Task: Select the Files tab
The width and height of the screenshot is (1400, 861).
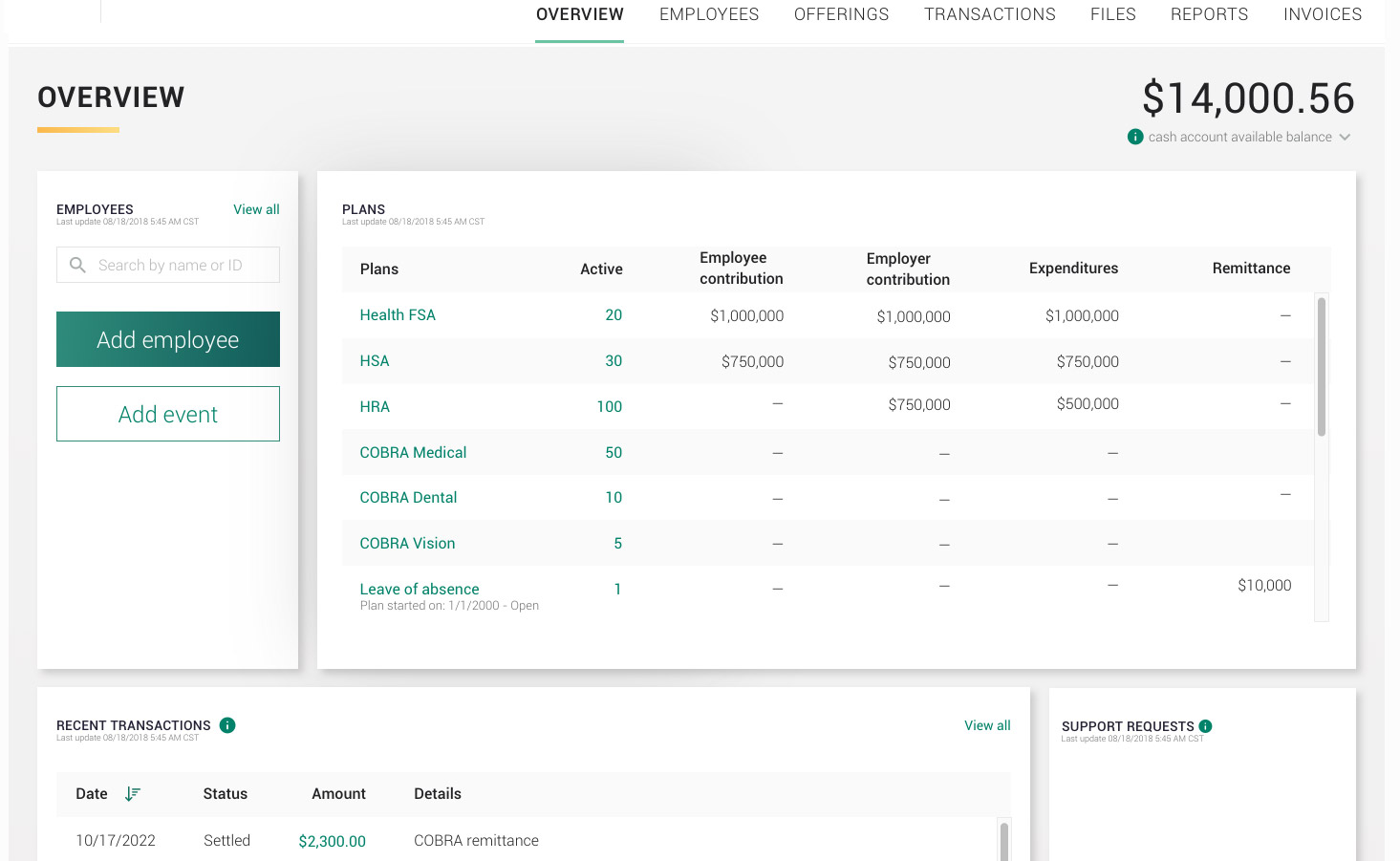Action: click(x=1113, y=14)
